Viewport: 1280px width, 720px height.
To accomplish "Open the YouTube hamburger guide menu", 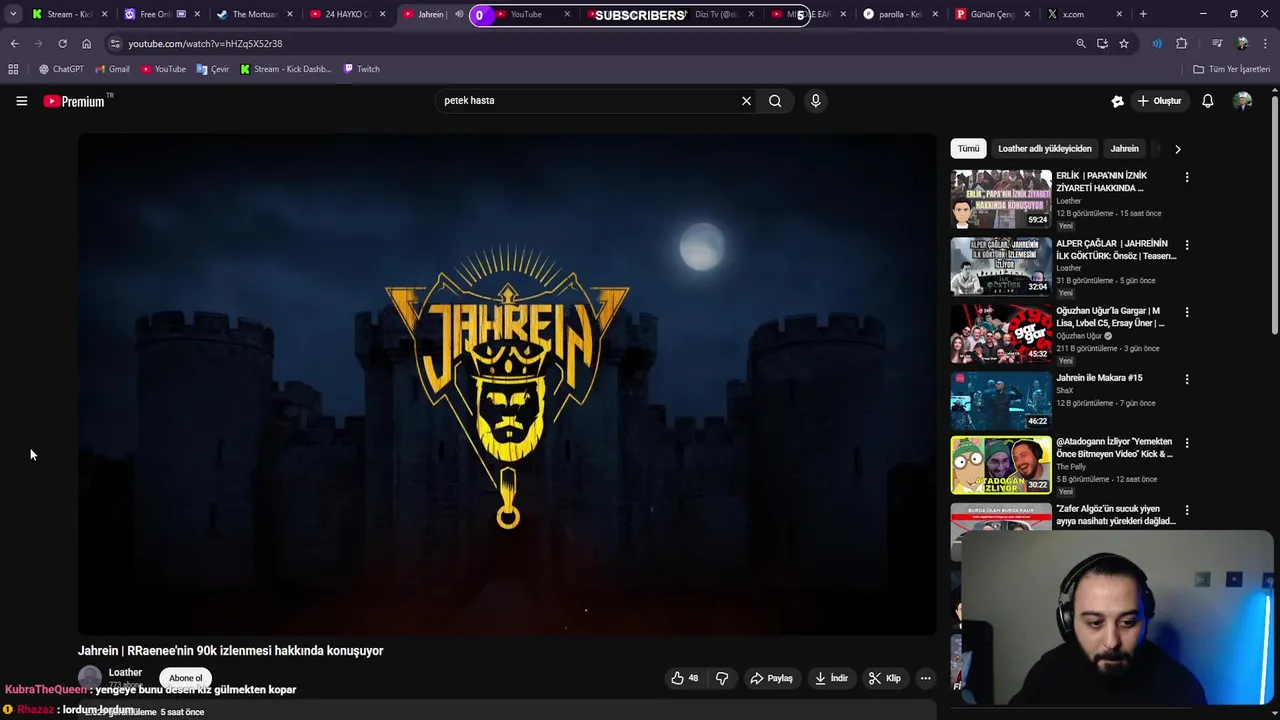I will pos(21,101).
